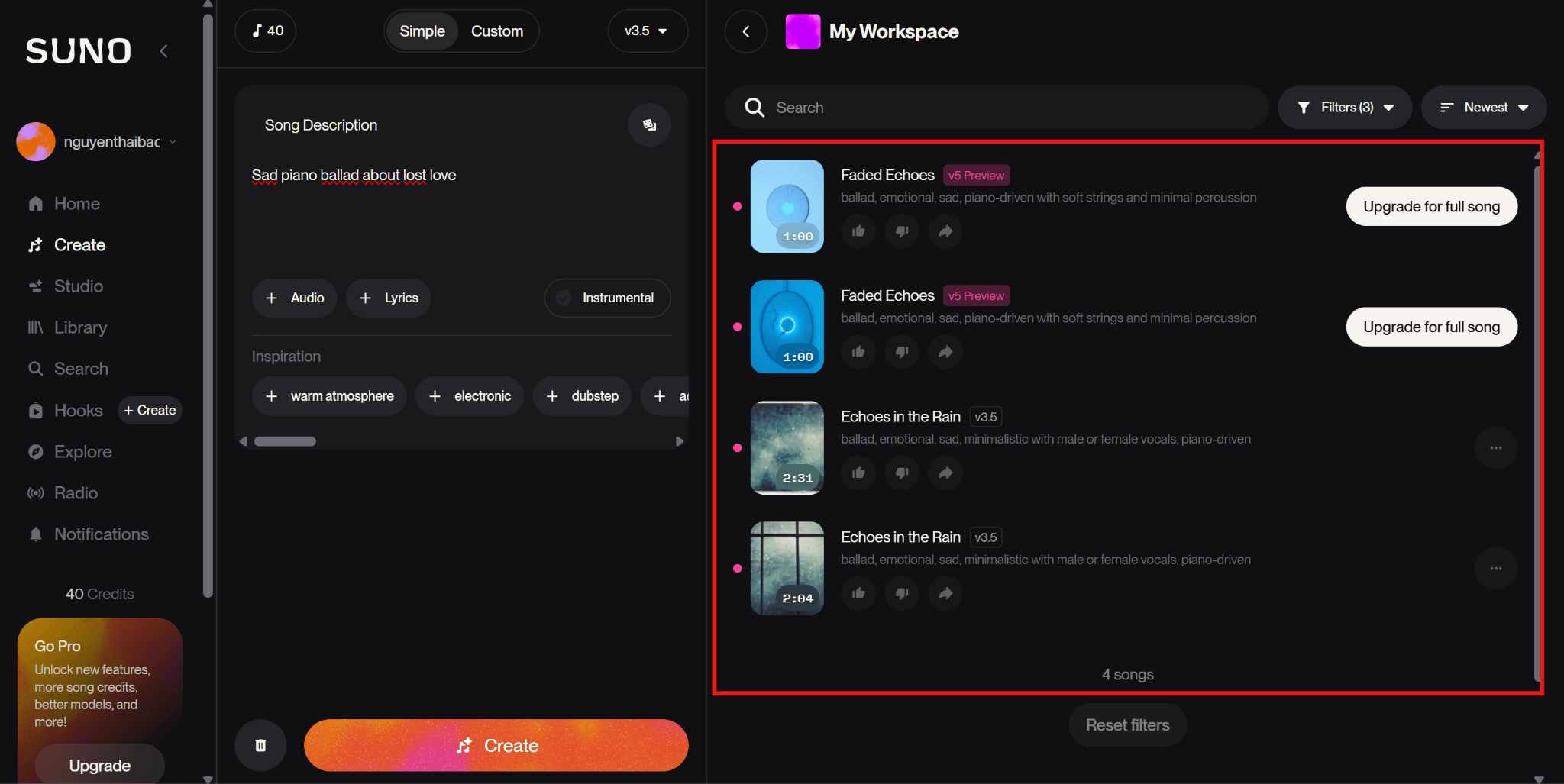Play second Faded Echoes dark-blue thumbnail
This screenshot has width=1564, height=784.
(x=787, y=327)
